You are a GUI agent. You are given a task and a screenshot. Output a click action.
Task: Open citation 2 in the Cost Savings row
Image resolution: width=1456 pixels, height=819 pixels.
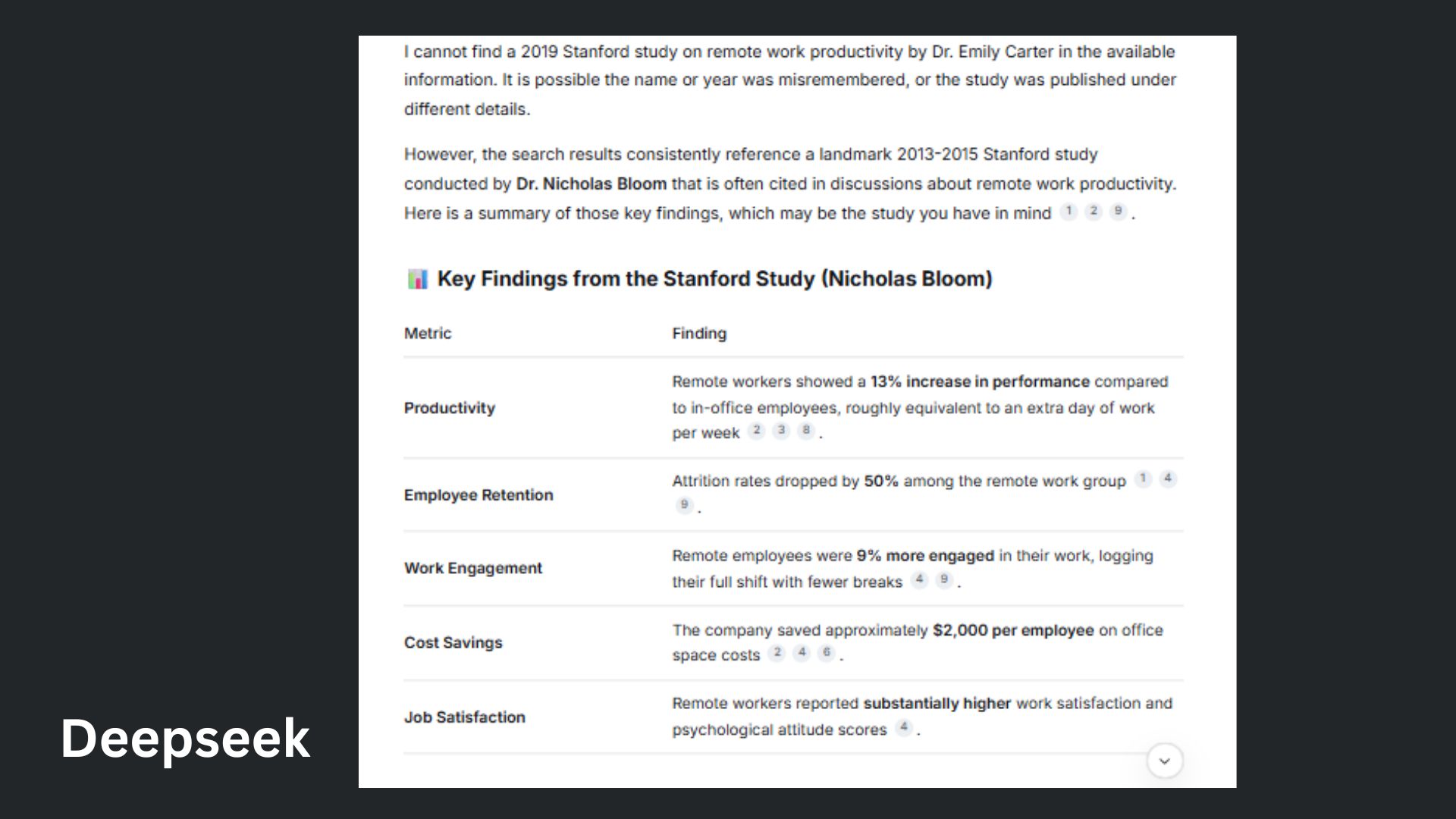tap(777, 653)
